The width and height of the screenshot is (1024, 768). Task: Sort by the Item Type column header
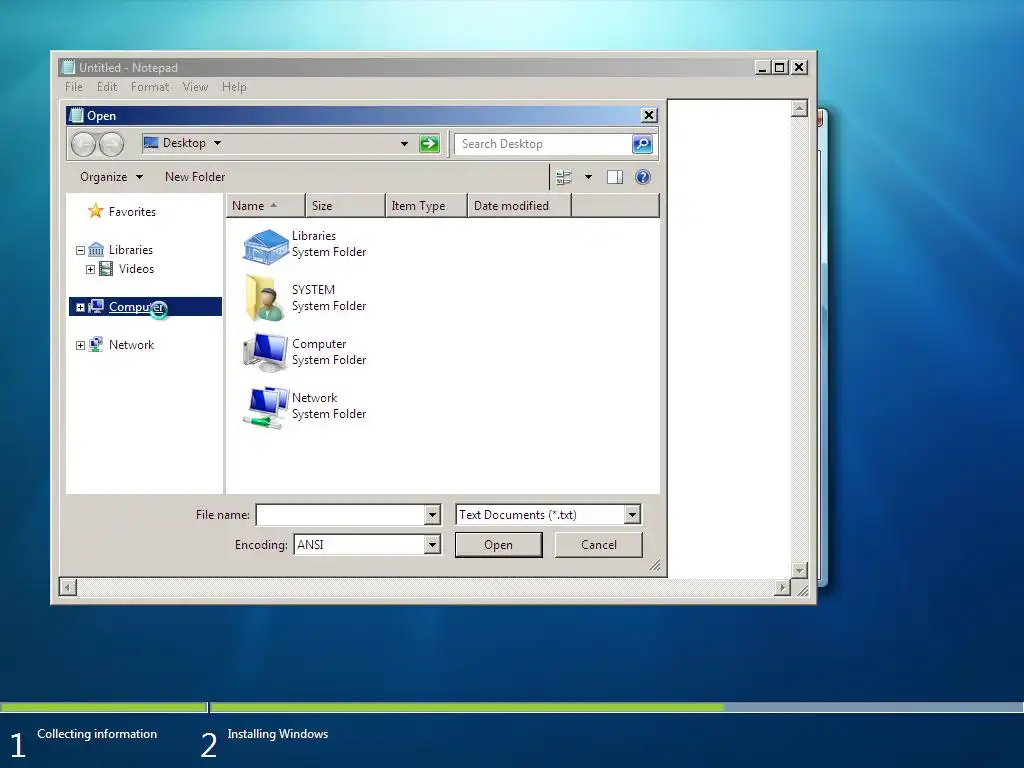(426, 206)
